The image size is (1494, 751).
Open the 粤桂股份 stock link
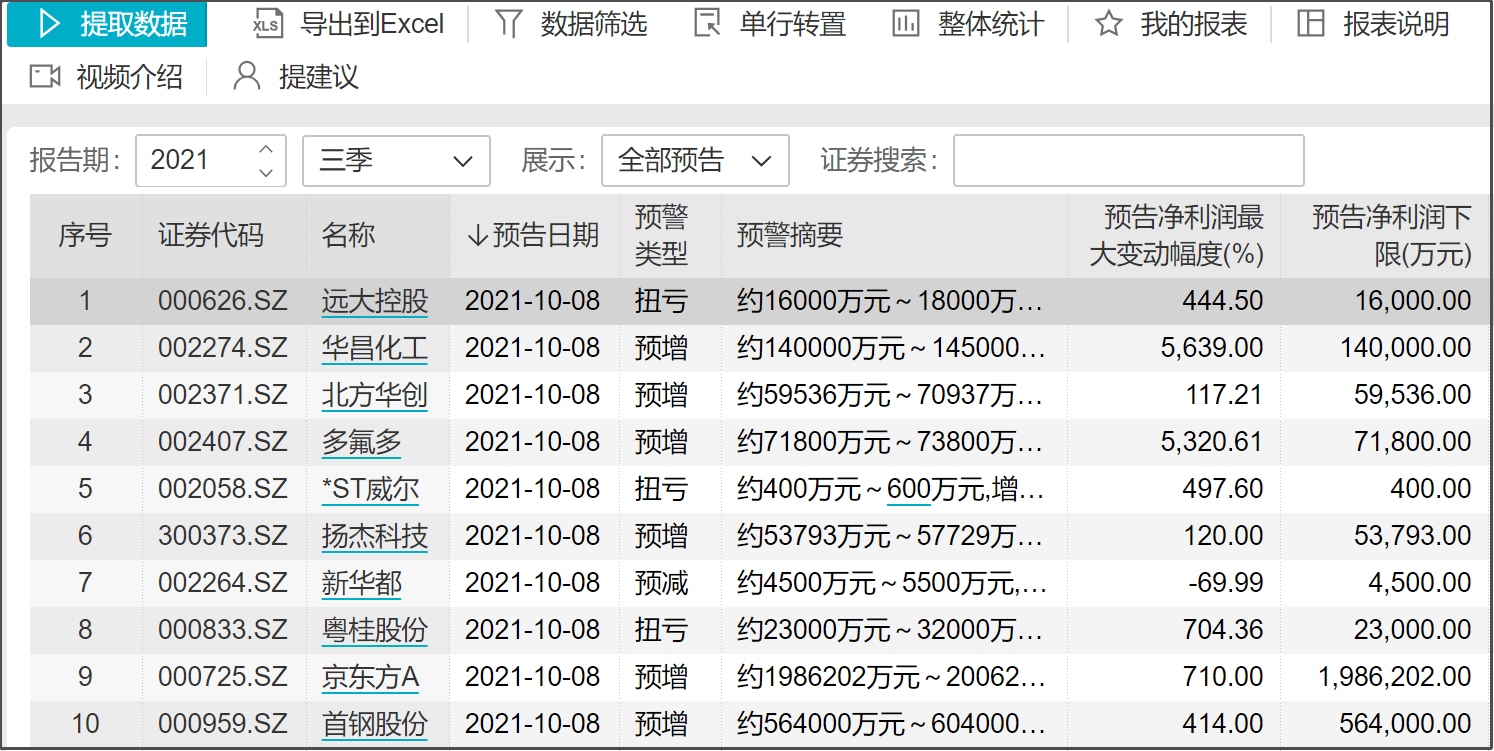coord(375,630)
